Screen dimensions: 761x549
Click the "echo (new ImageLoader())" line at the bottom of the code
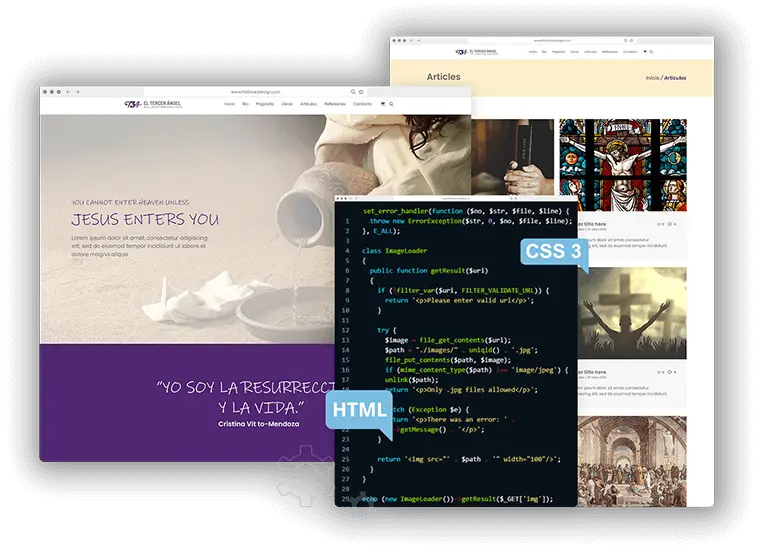[x=457, y=499]
